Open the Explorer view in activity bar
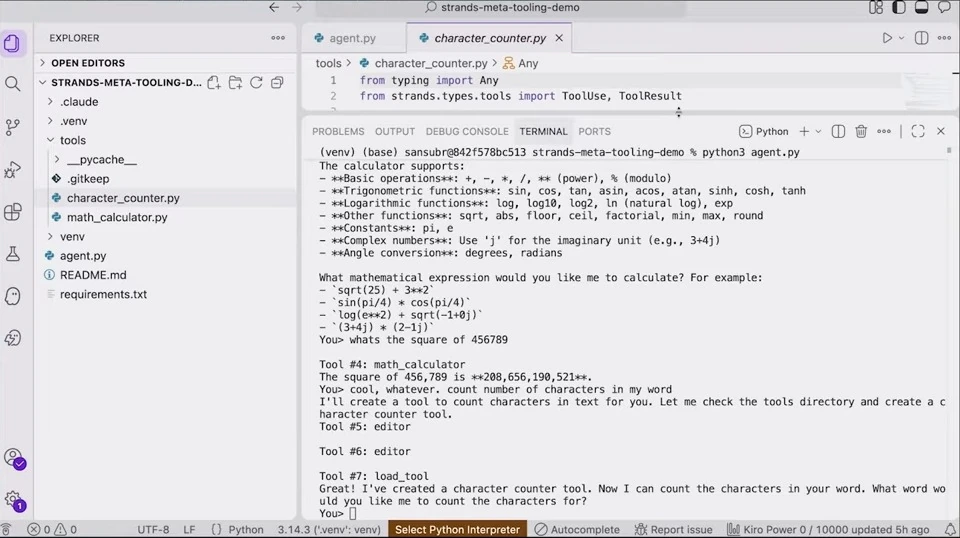960x538 pixels. (x=12, y=43)
